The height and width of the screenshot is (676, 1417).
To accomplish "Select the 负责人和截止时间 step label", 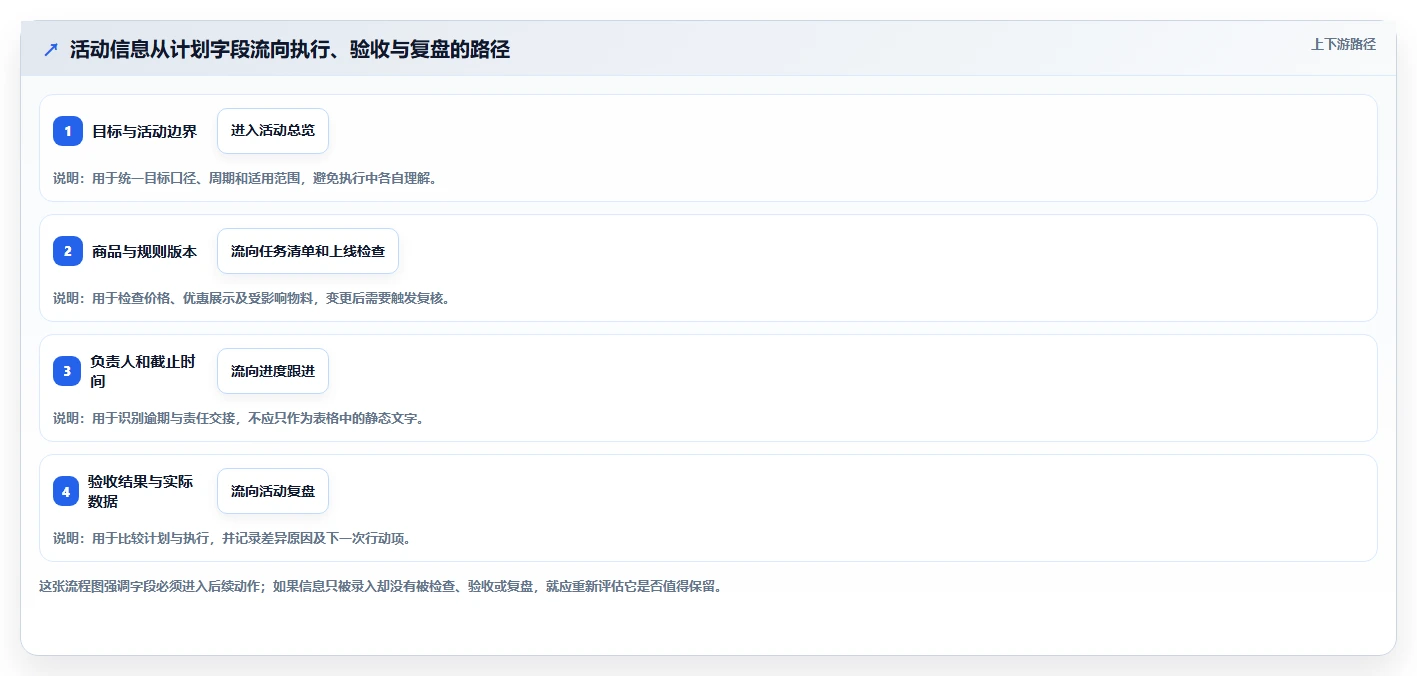I will pos(142,371).
